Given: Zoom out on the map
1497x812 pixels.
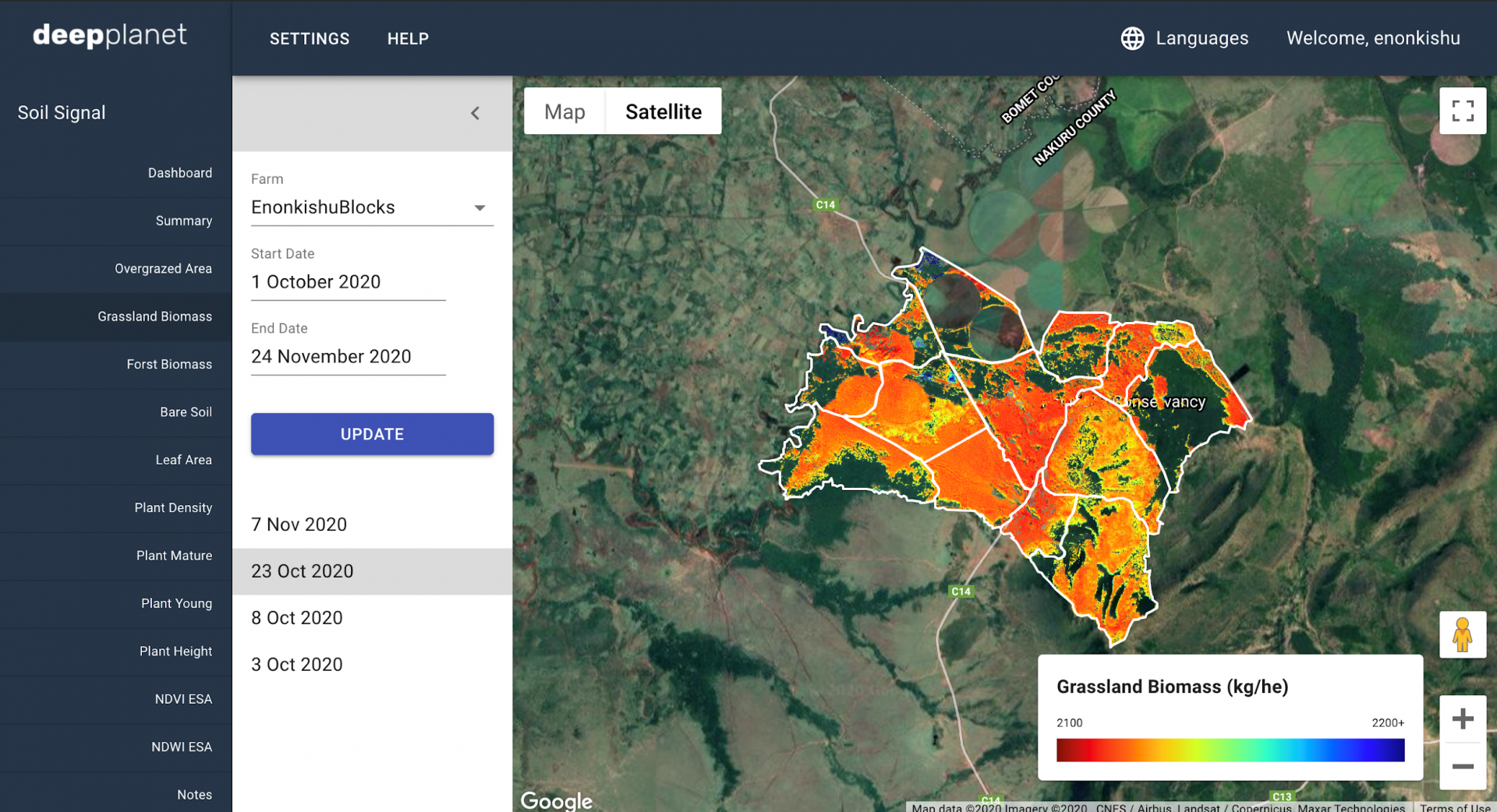Looking at the screenshot, I should pos(1463,766).
